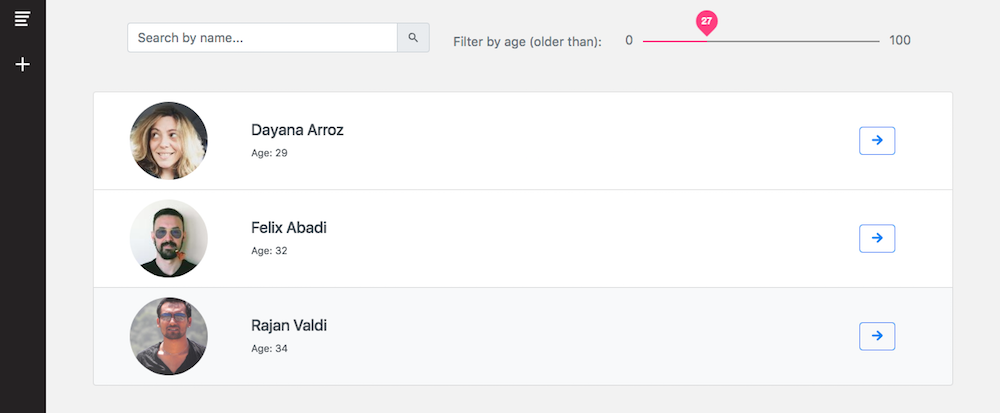Click the 100 maximum slider label
Screen dimensions: 1000x413
[x=900, y=41]
